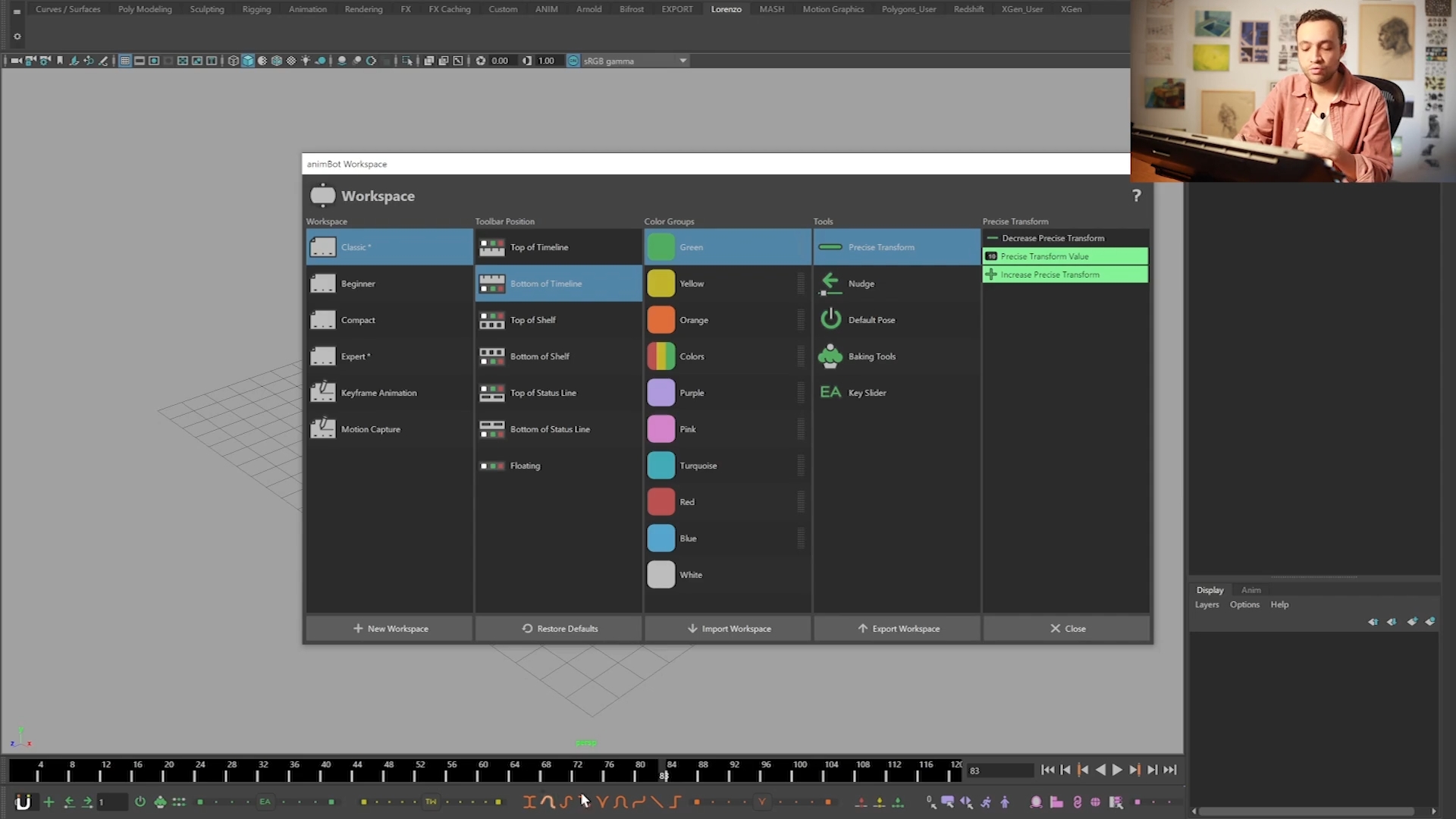Select the Nudge tool entry
The image size is (1456, 819).
click(896, 284)
